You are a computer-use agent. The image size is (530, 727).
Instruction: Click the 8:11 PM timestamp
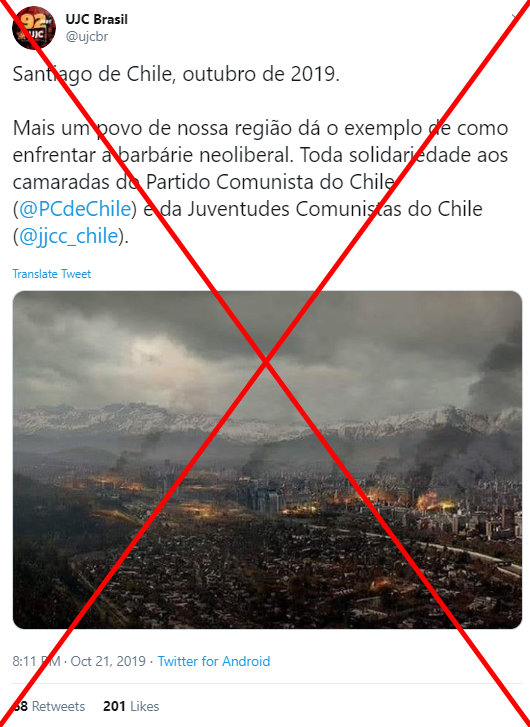click(x=36, y=661)
